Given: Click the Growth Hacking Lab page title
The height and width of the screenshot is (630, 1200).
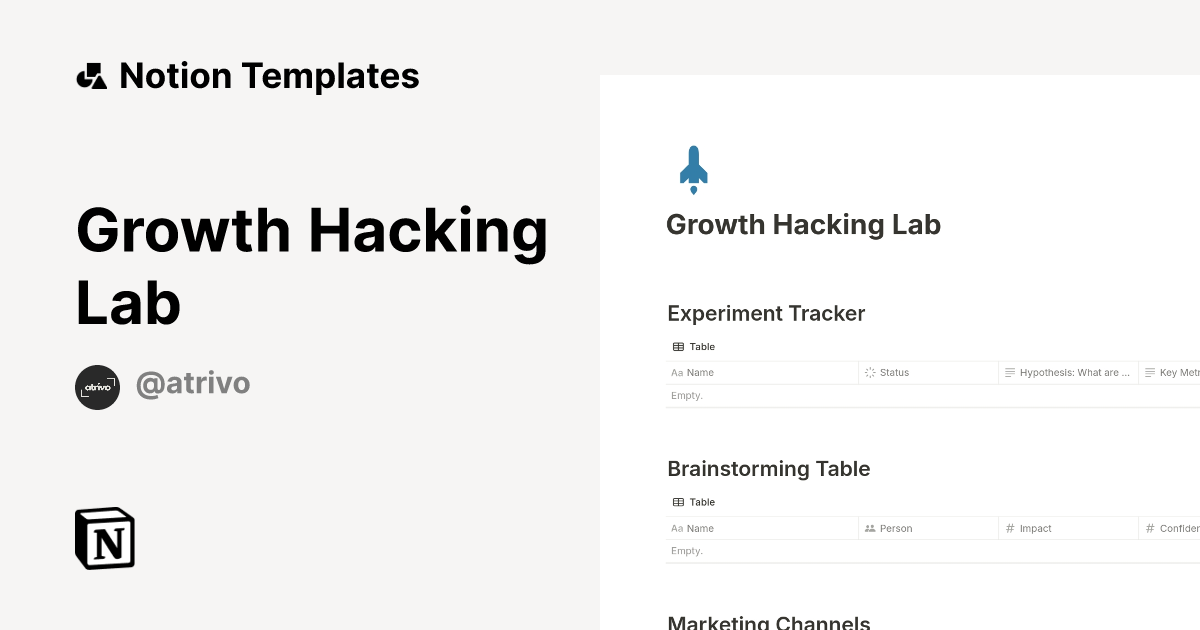Looking at the screenshot, I should pyautogui.click(x=803, y=224).
